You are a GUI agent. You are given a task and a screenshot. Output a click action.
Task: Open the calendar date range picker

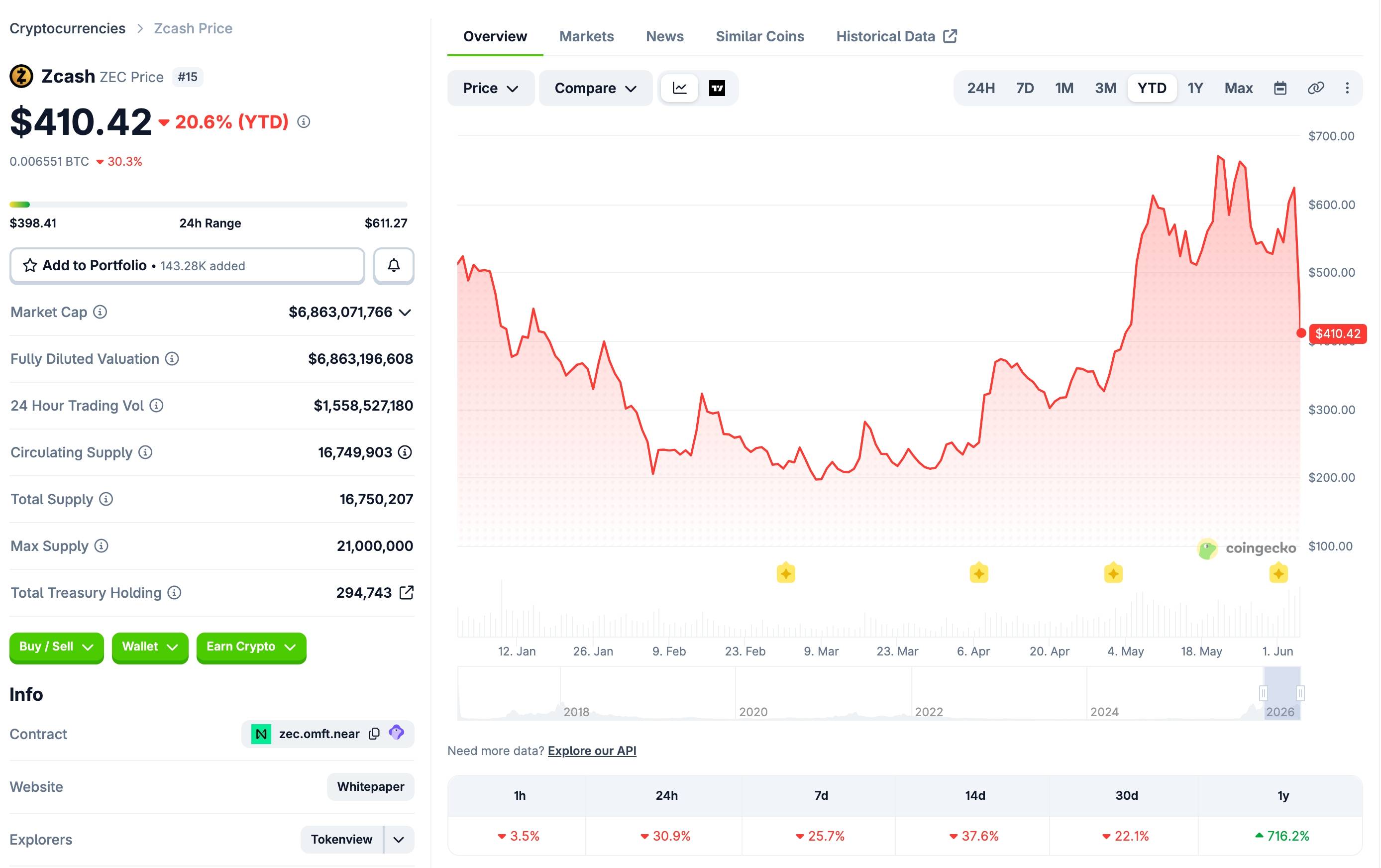tap(1280, 89)
